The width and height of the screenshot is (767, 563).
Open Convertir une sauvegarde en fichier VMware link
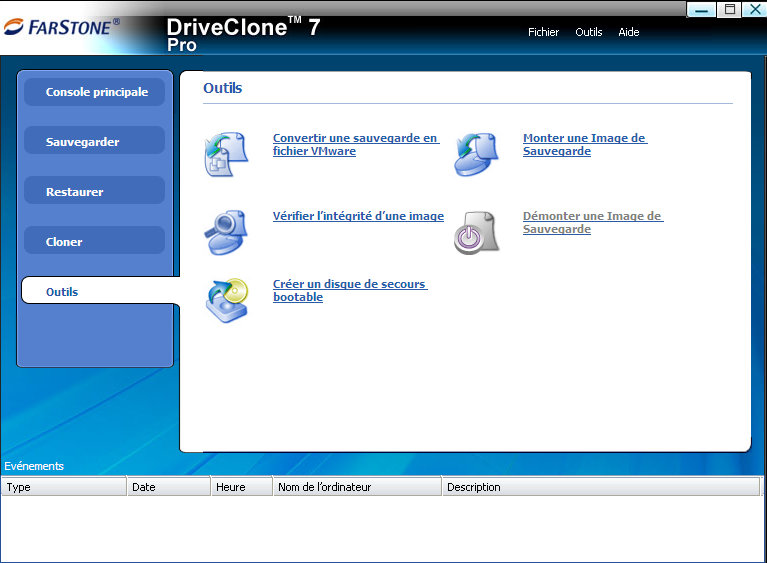[356, 145]
